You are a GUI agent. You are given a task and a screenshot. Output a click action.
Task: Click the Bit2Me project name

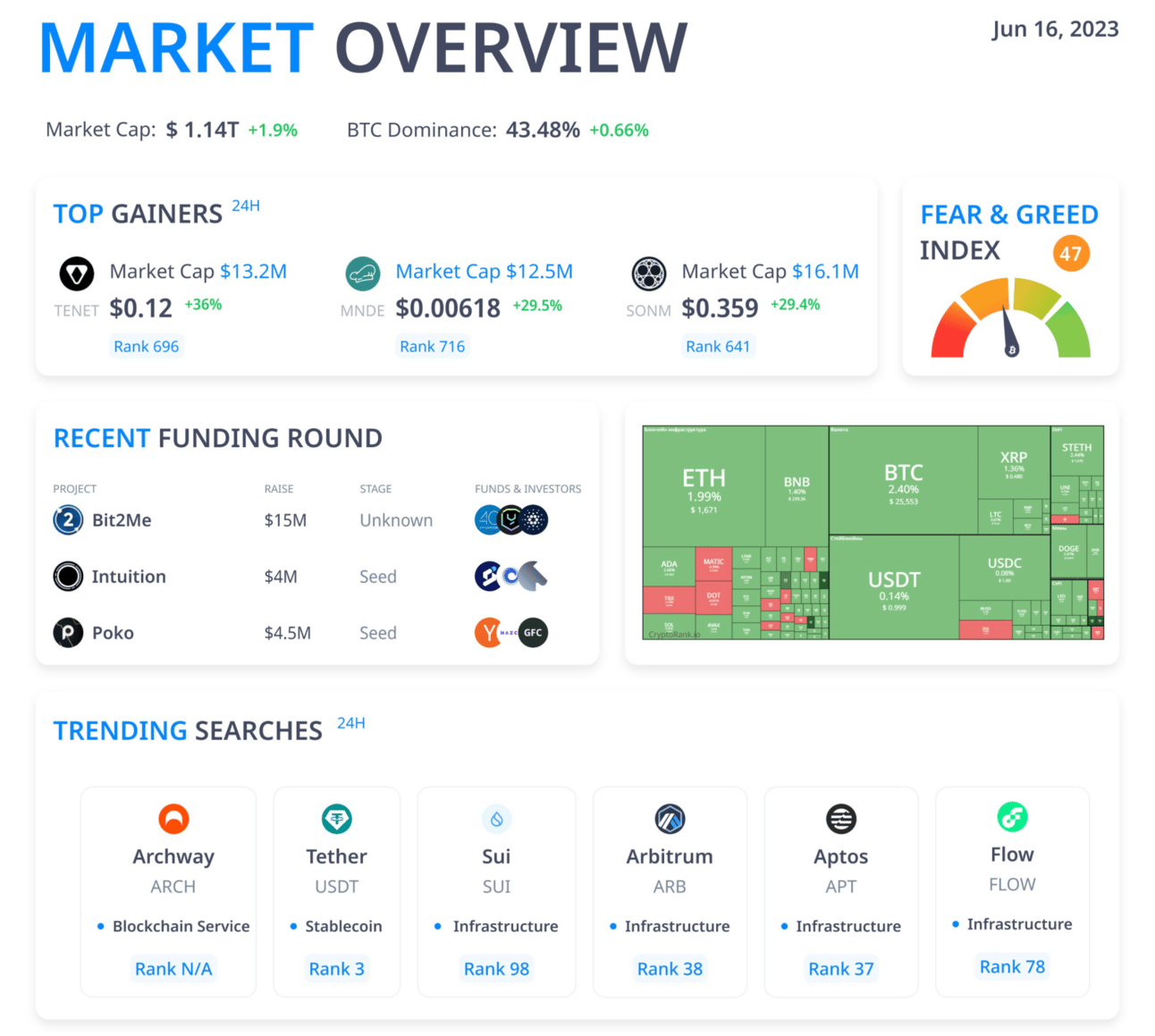tap(122, 520)
